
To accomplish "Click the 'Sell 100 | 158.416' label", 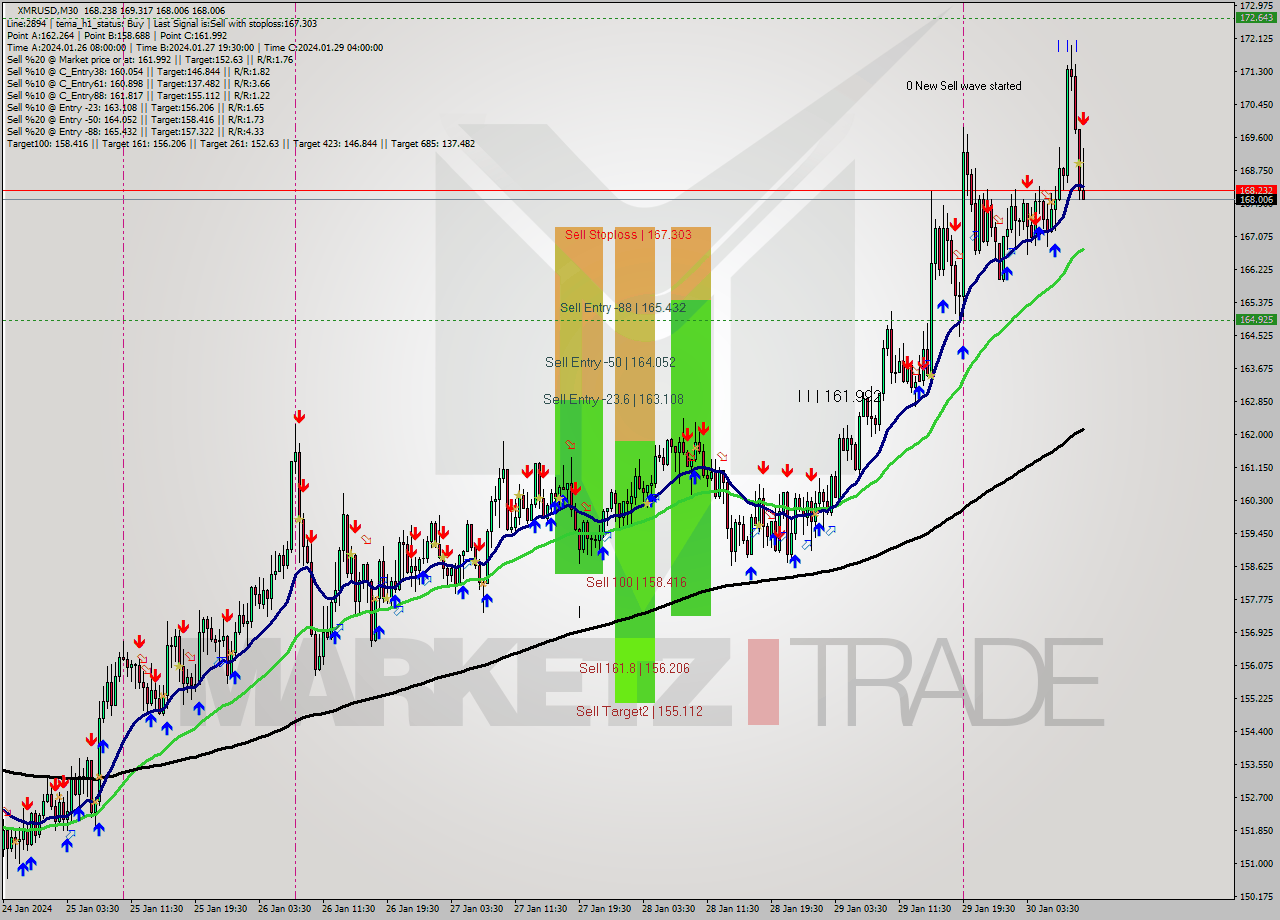I will click(x=636, y=582).
